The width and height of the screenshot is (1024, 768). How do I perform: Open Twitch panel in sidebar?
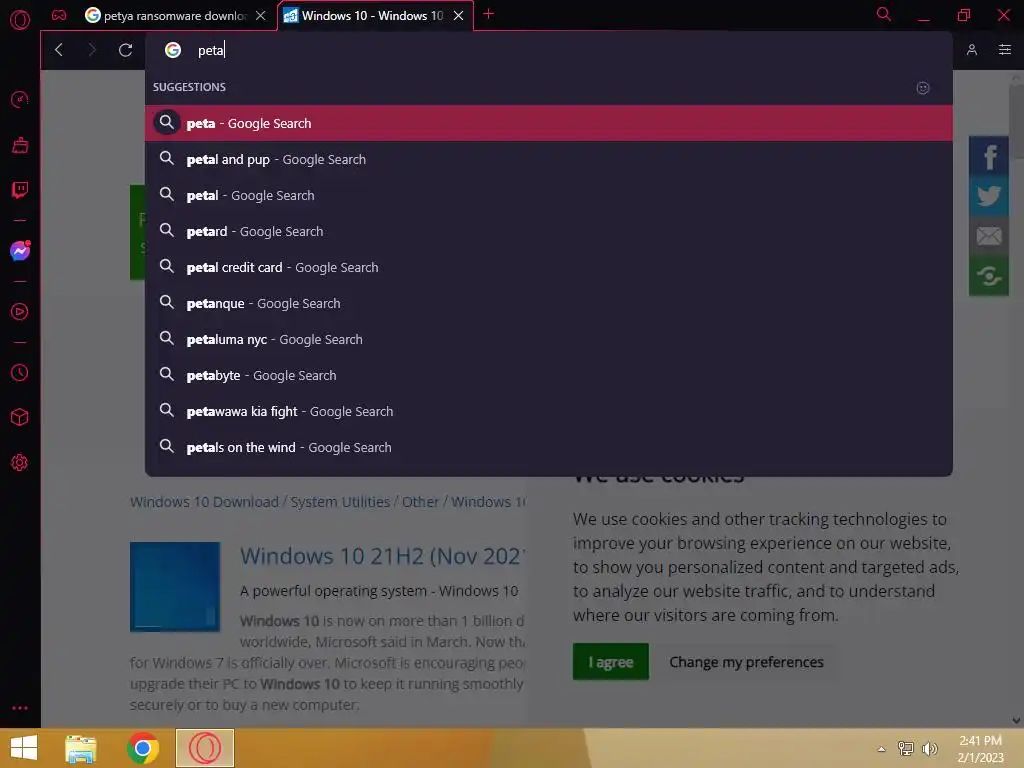coord(20,189)
